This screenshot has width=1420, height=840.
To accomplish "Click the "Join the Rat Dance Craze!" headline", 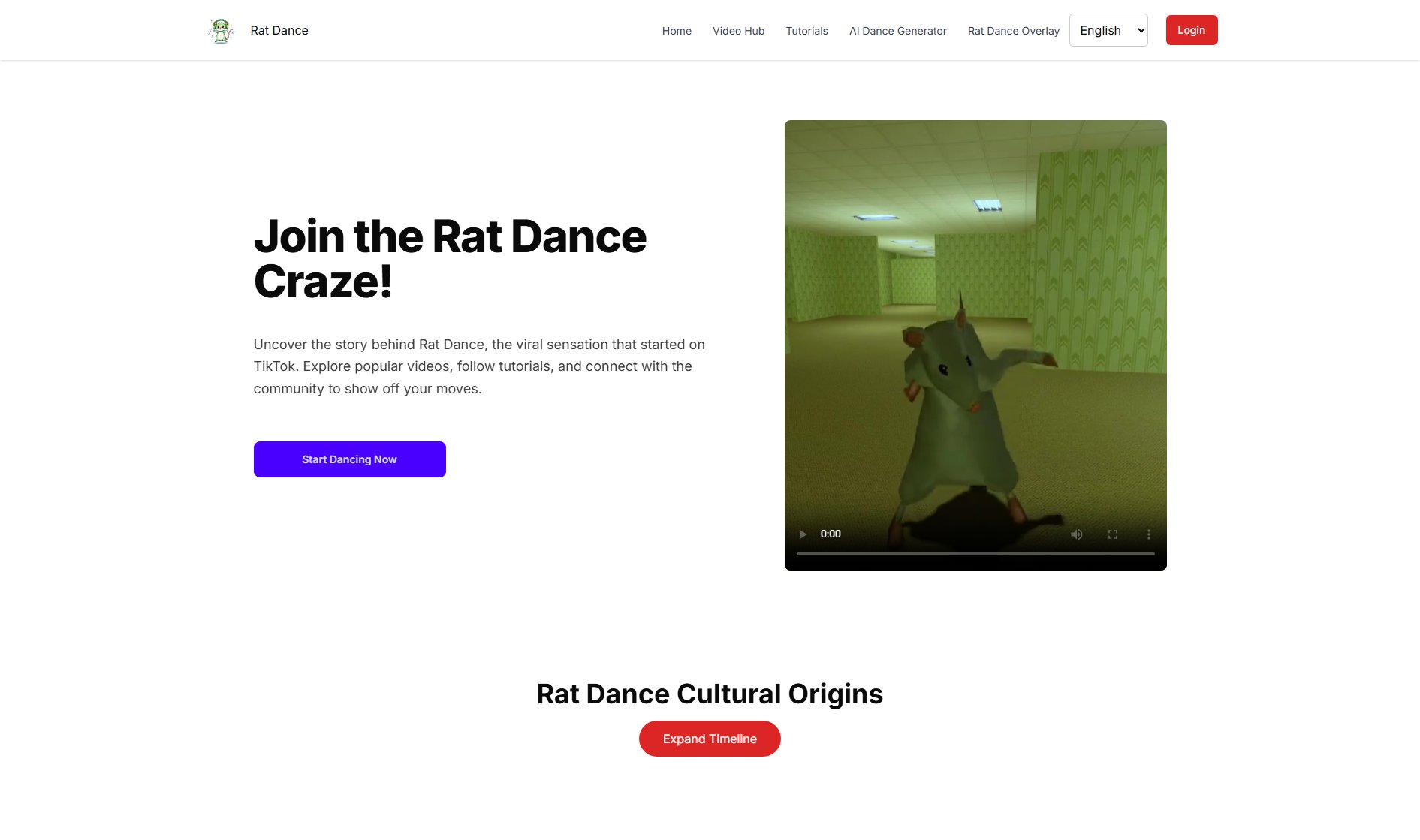I will (449, 258).
